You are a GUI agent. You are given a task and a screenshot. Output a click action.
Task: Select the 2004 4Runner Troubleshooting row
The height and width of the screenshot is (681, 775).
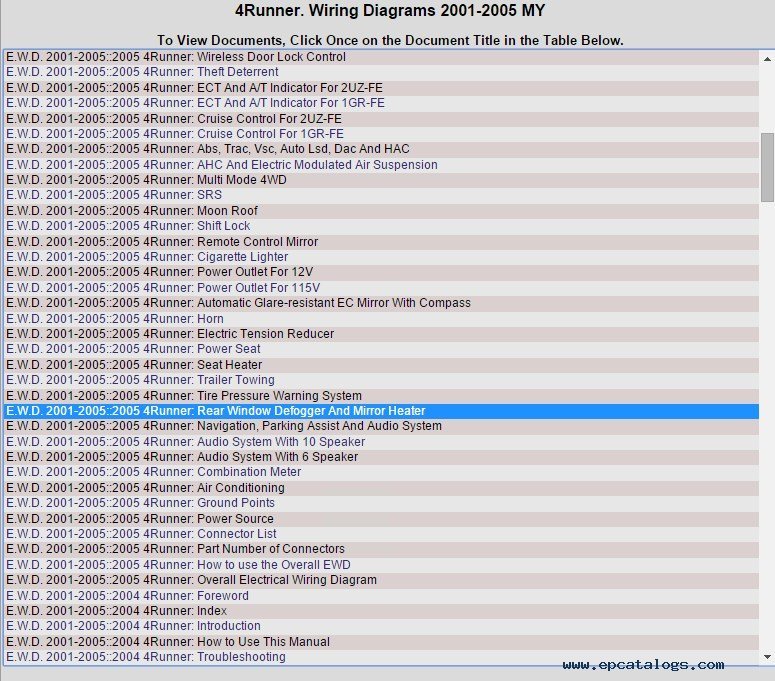(x=381, y=657)
